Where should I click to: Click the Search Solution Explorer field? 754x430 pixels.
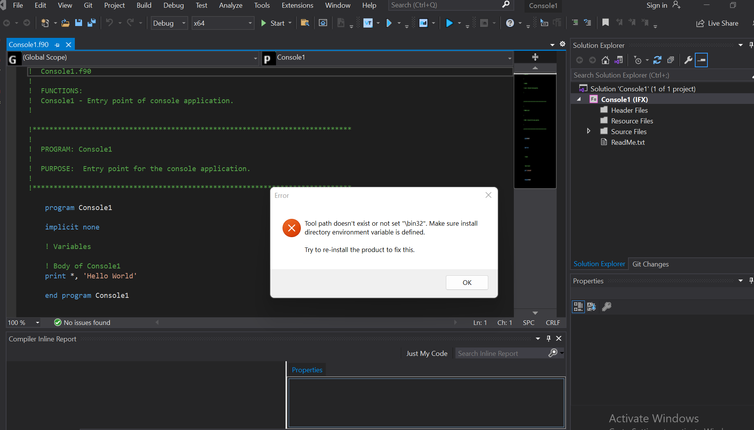tap(660, 75)
